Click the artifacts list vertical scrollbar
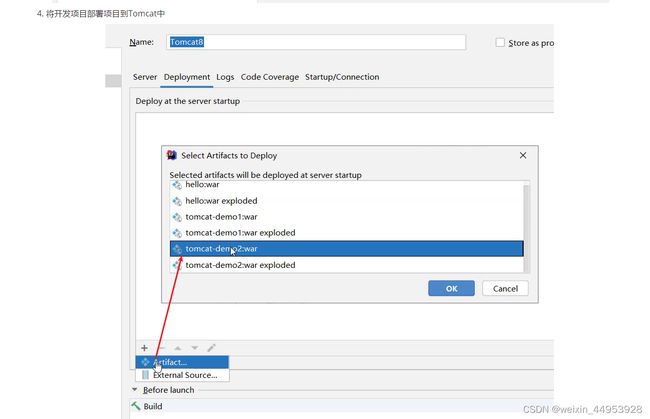This screenshot has width=650, height=419. [x=526, y=227]
